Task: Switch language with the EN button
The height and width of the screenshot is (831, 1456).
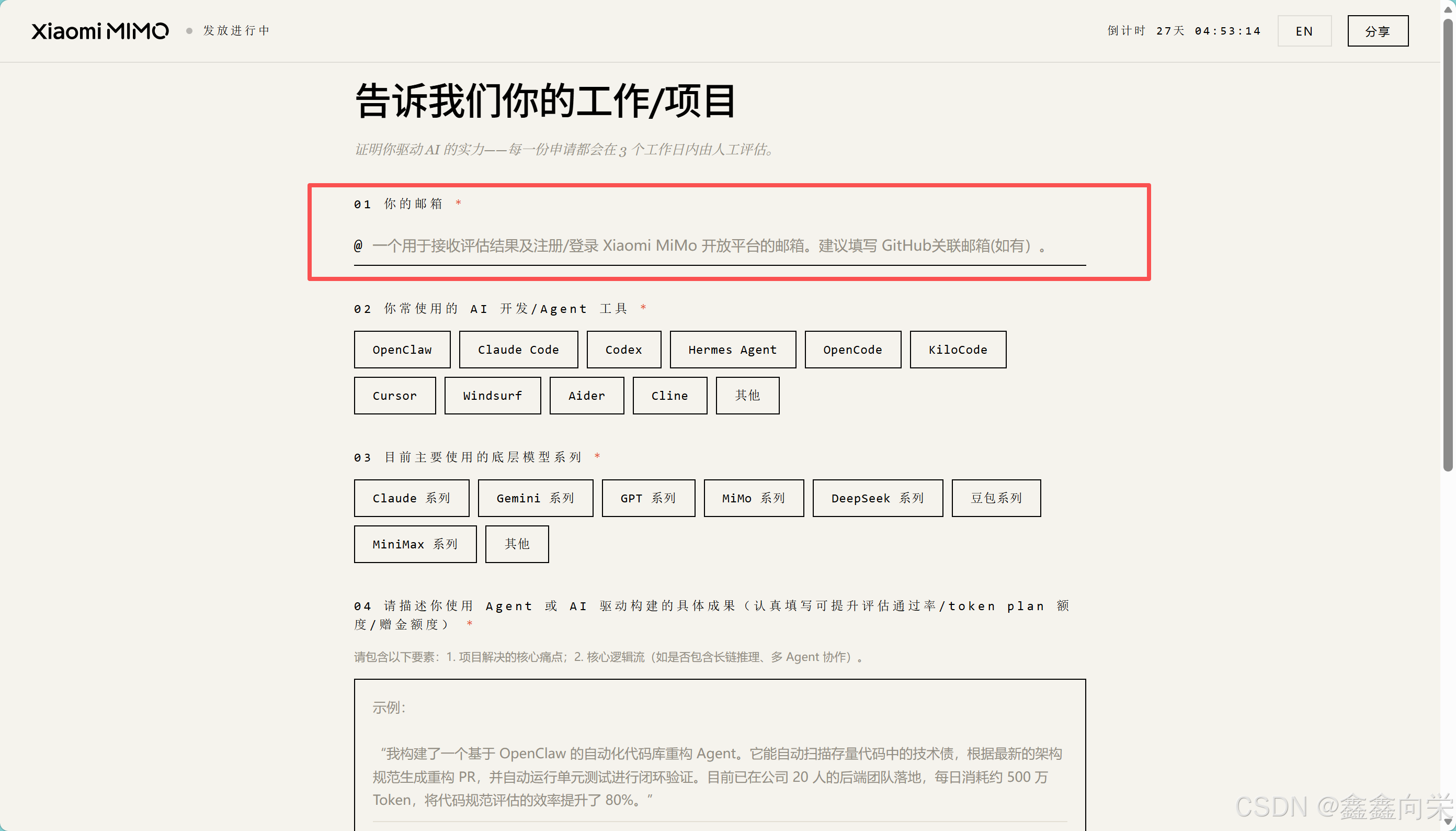Action: point(1304,31)
